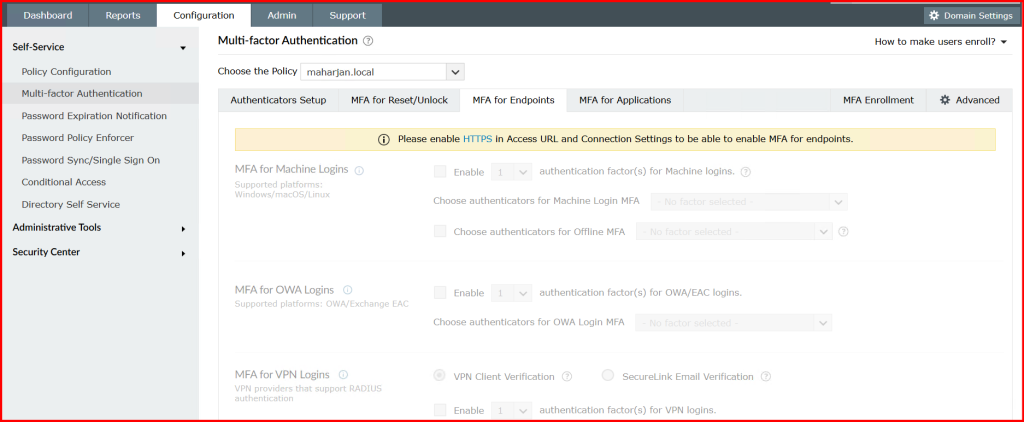Click help icon after Machine logins factor text
This screenshot has width=1024, height=422.
746,172
